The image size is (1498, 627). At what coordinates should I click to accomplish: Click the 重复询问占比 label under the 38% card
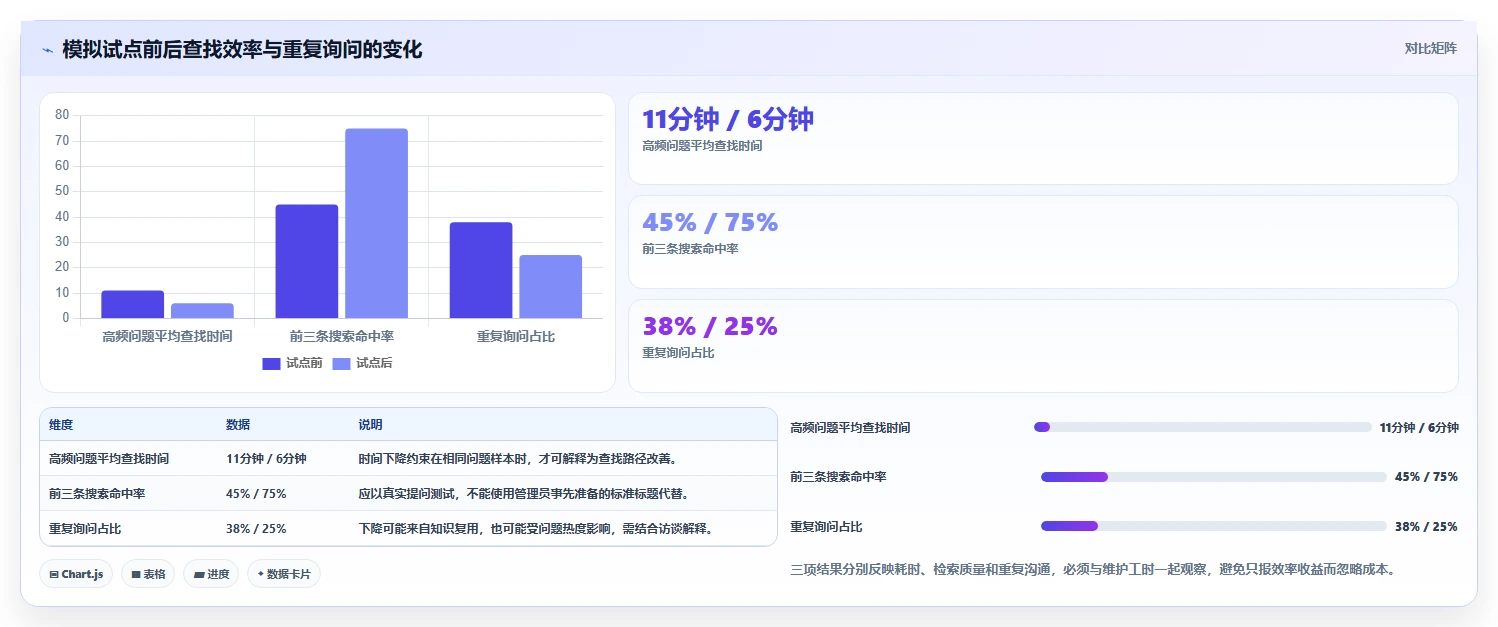pos(678,353)
